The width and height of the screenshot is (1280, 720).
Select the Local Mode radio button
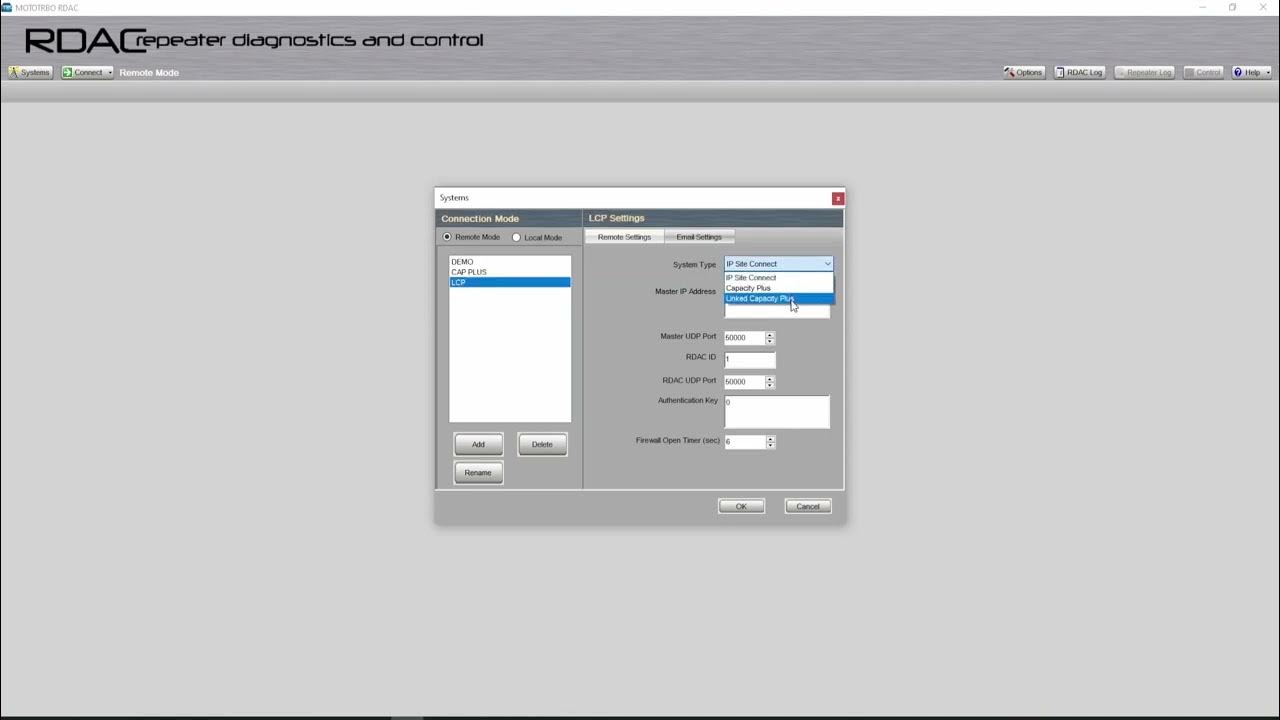coord(516,237)
